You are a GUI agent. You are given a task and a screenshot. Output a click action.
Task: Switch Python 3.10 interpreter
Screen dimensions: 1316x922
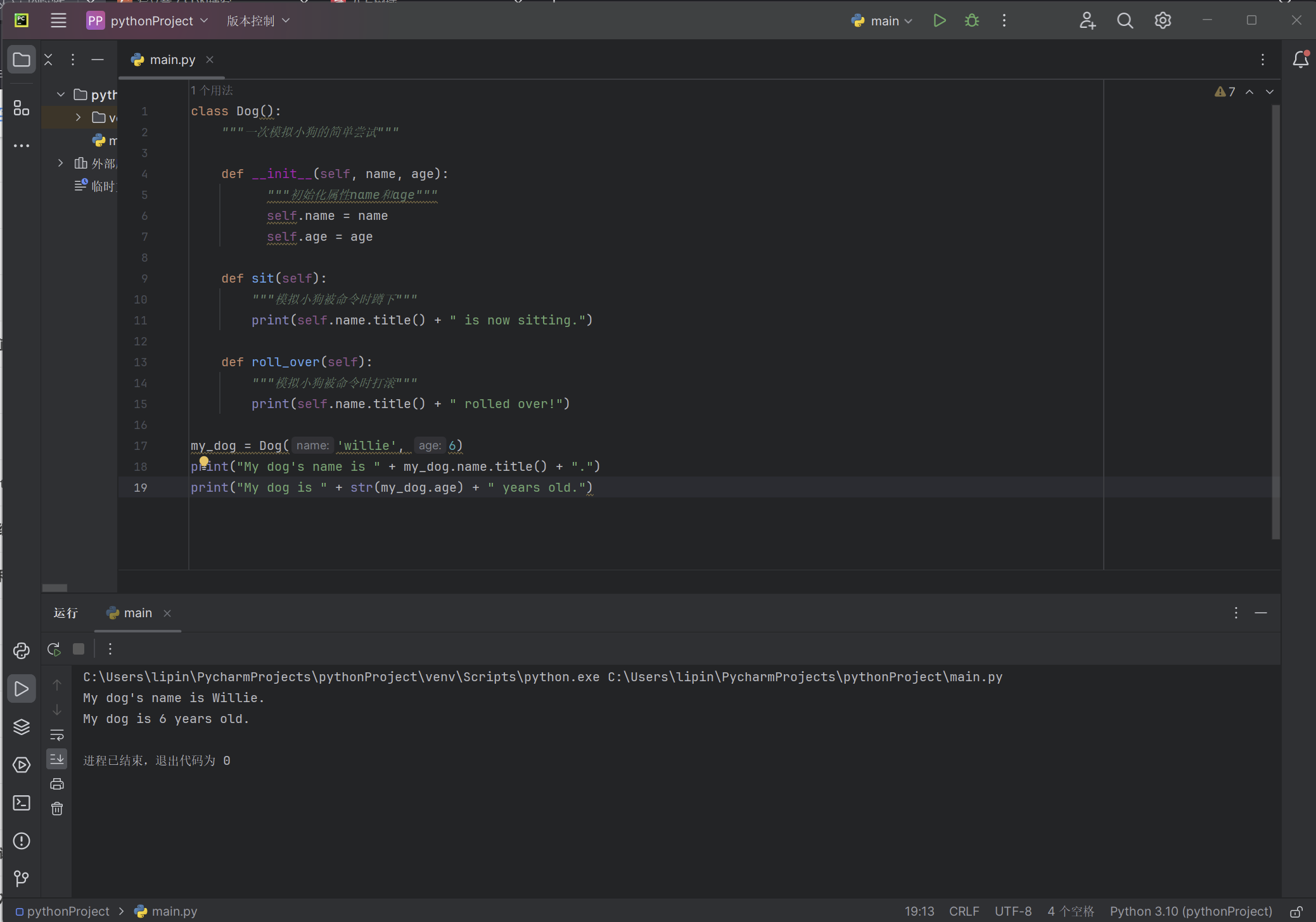tap(1191, 911)
